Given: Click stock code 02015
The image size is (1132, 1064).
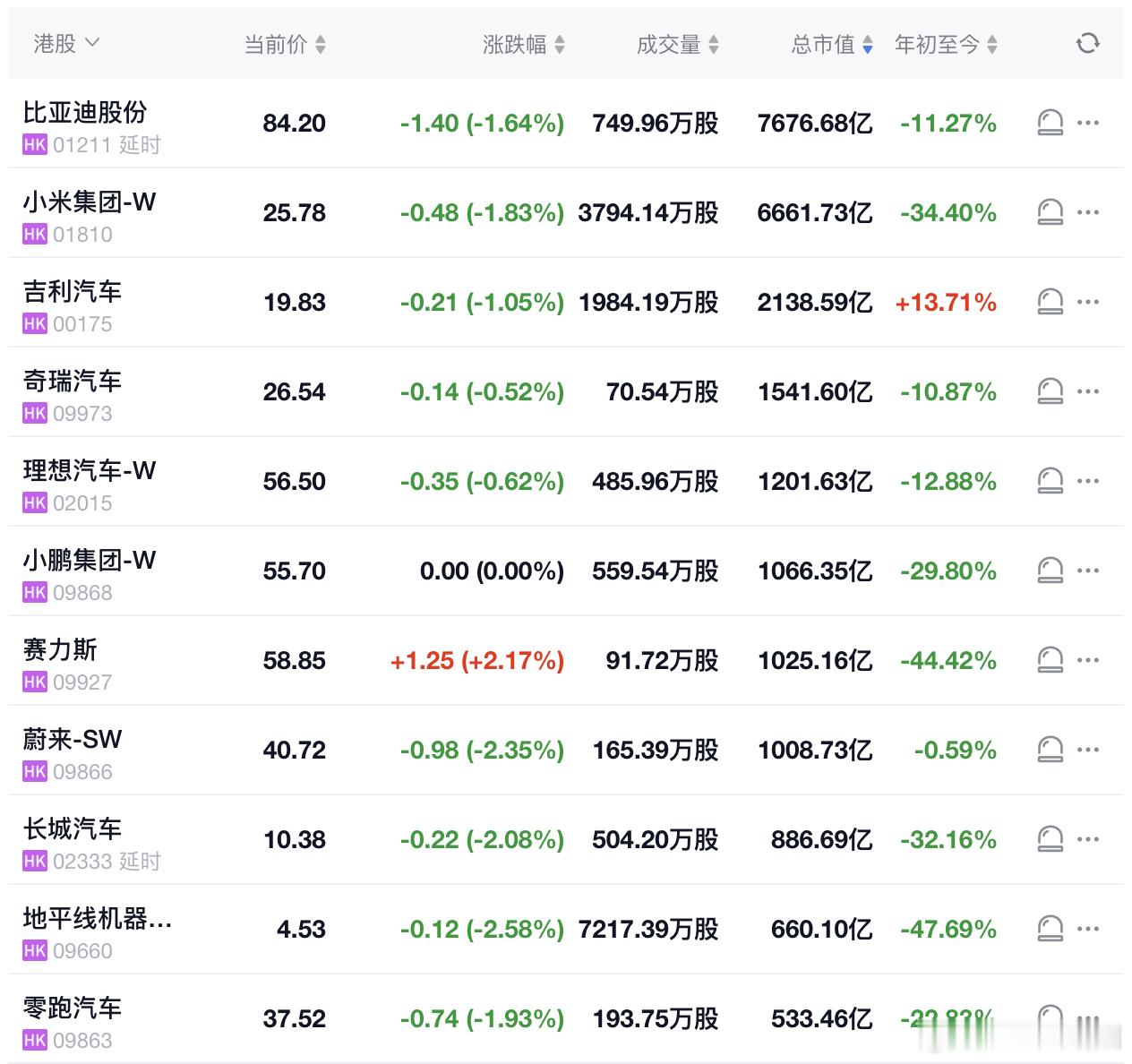Looking at the screenshot, I should [x=82, y=503].
